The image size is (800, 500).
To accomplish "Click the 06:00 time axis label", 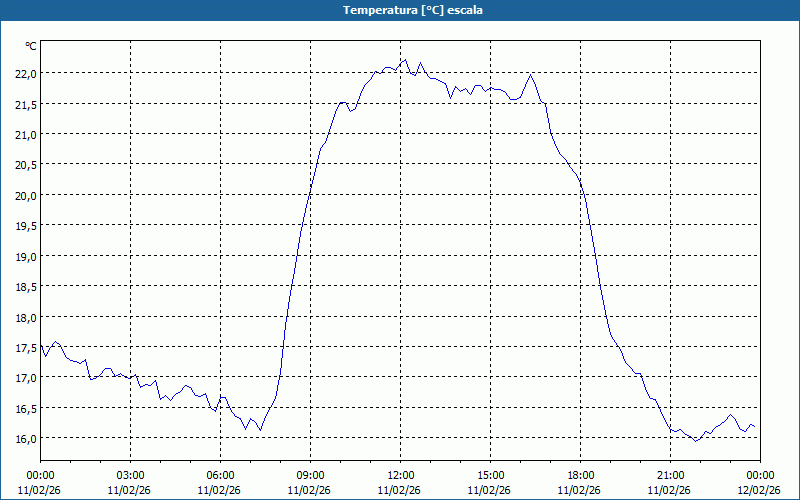I will pyautogui.click(x=220, y=475).
